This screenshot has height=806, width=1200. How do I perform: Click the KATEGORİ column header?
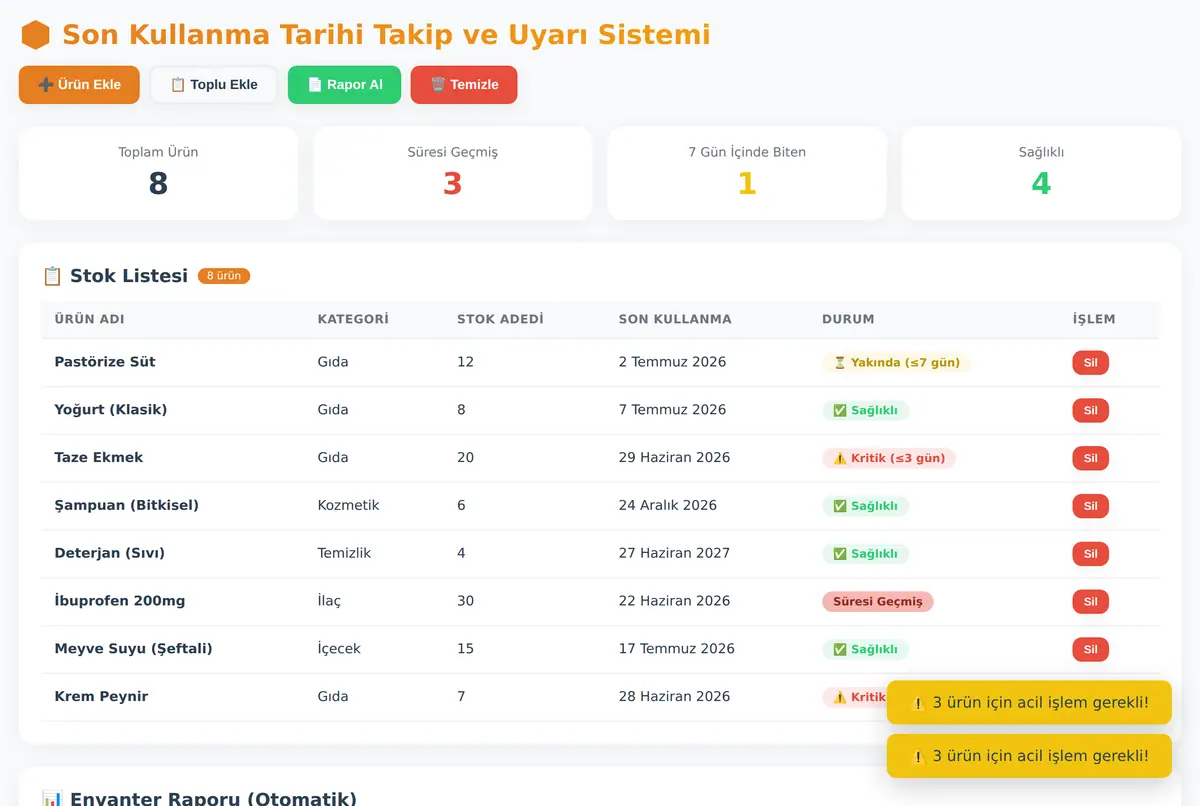tap(353, 319)
